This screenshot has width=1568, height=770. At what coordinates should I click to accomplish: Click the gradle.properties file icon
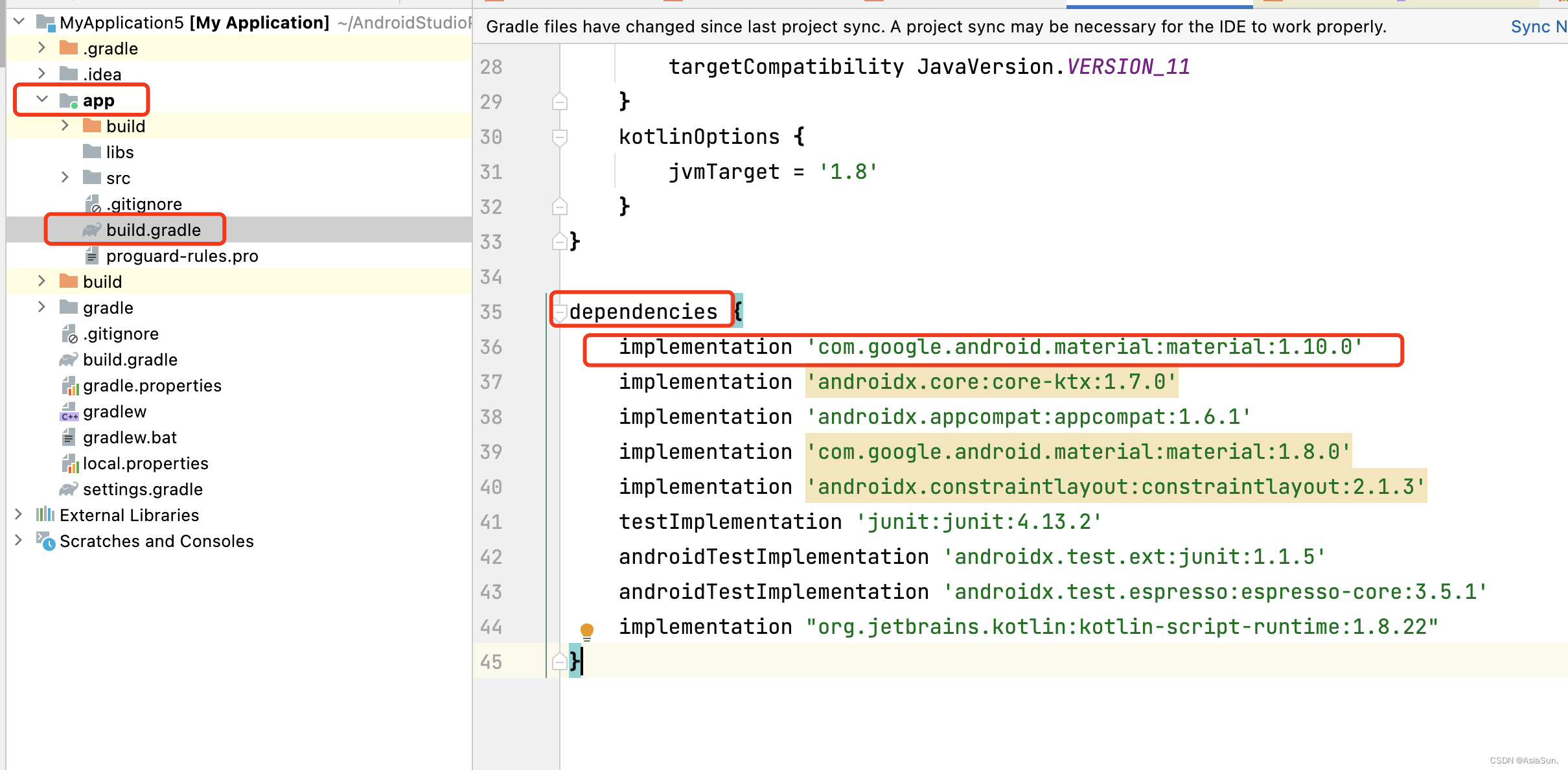click(x=70, y=386)
